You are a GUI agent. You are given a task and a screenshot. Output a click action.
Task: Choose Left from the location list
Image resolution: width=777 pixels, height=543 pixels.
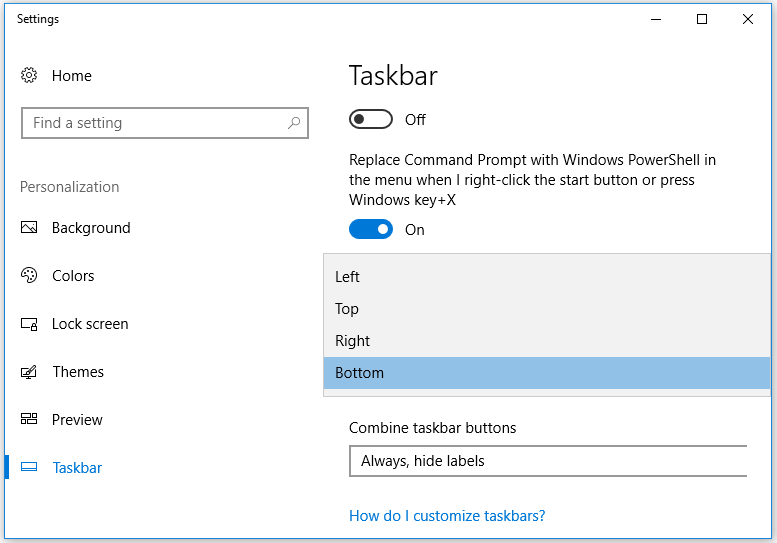tap(347, 277)
